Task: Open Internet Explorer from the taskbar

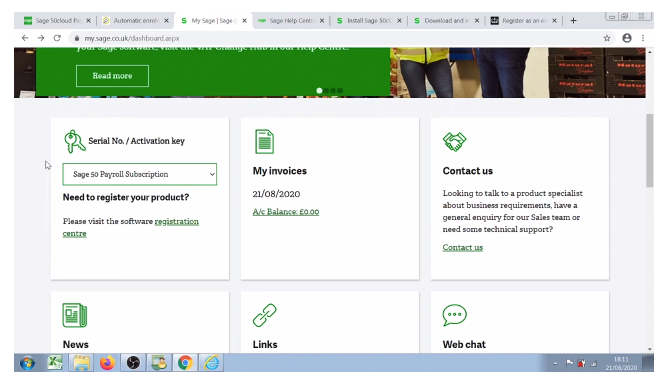Action: pos(211,363)
